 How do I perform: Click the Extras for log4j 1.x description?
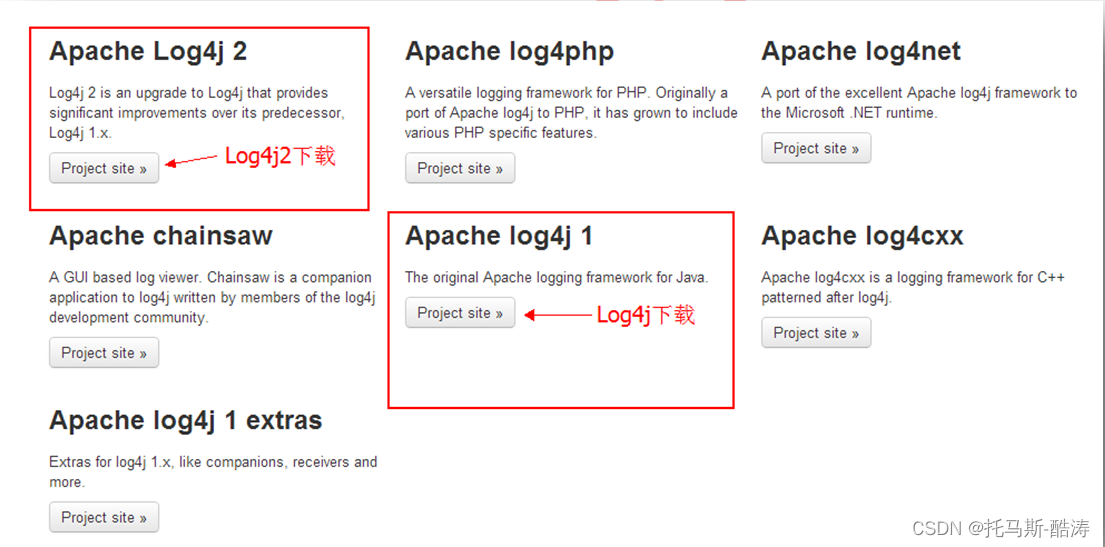tap(213, 472)
